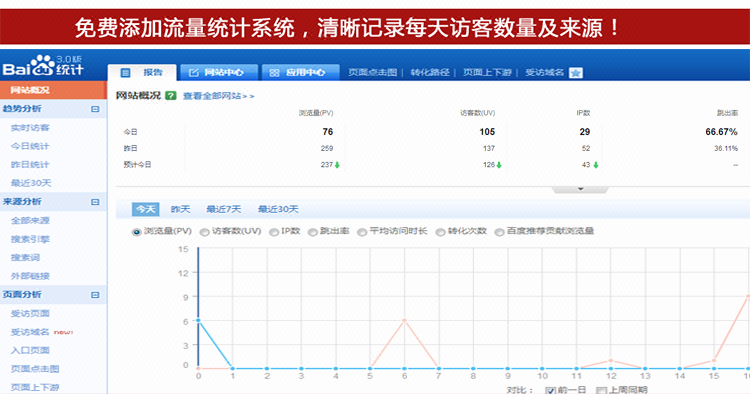Viewport: 750px width, 394px height.
Task: Click yesterday's bounce rate 36.11%
Action: coord(726,149)
